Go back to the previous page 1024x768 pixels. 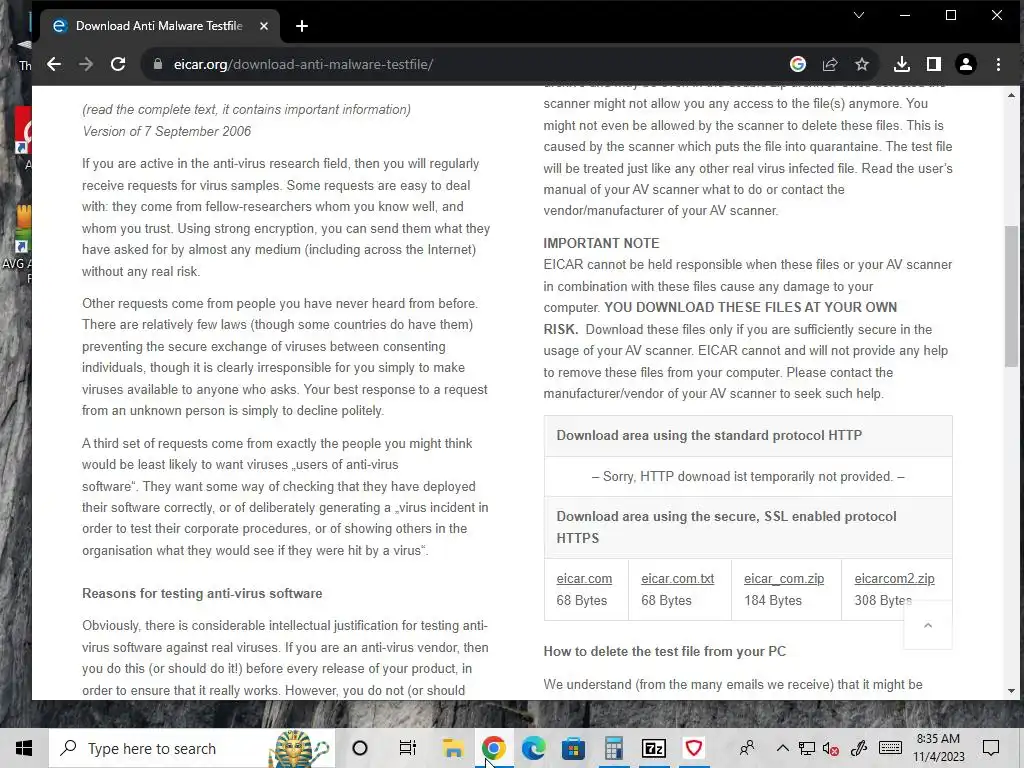(54, 64)
